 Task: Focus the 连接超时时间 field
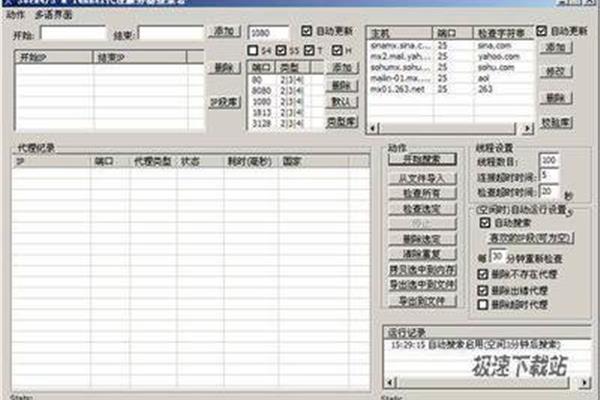click(x=549, y=175)
